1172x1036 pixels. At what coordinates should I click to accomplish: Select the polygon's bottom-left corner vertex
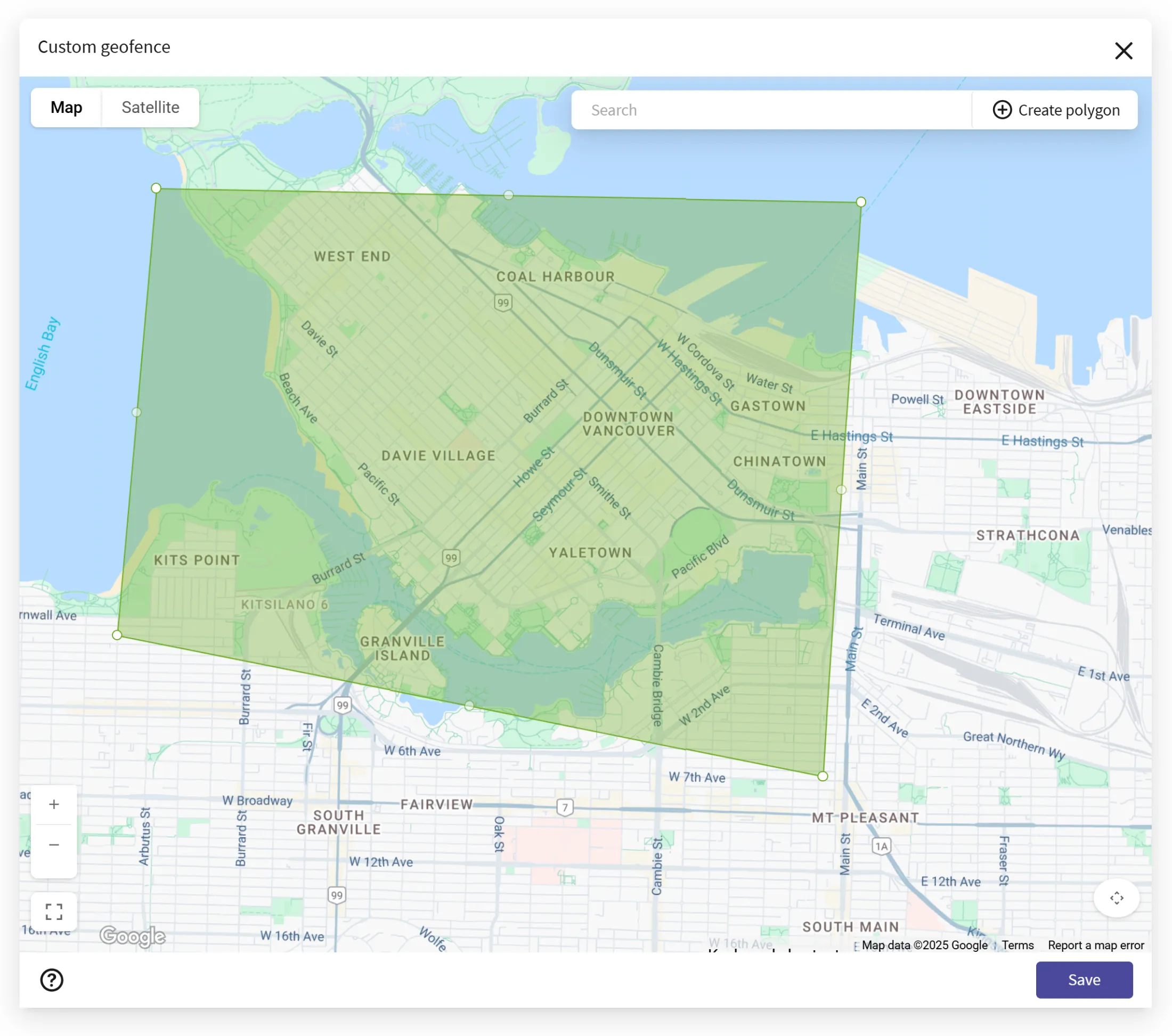[x=117, y=635]
